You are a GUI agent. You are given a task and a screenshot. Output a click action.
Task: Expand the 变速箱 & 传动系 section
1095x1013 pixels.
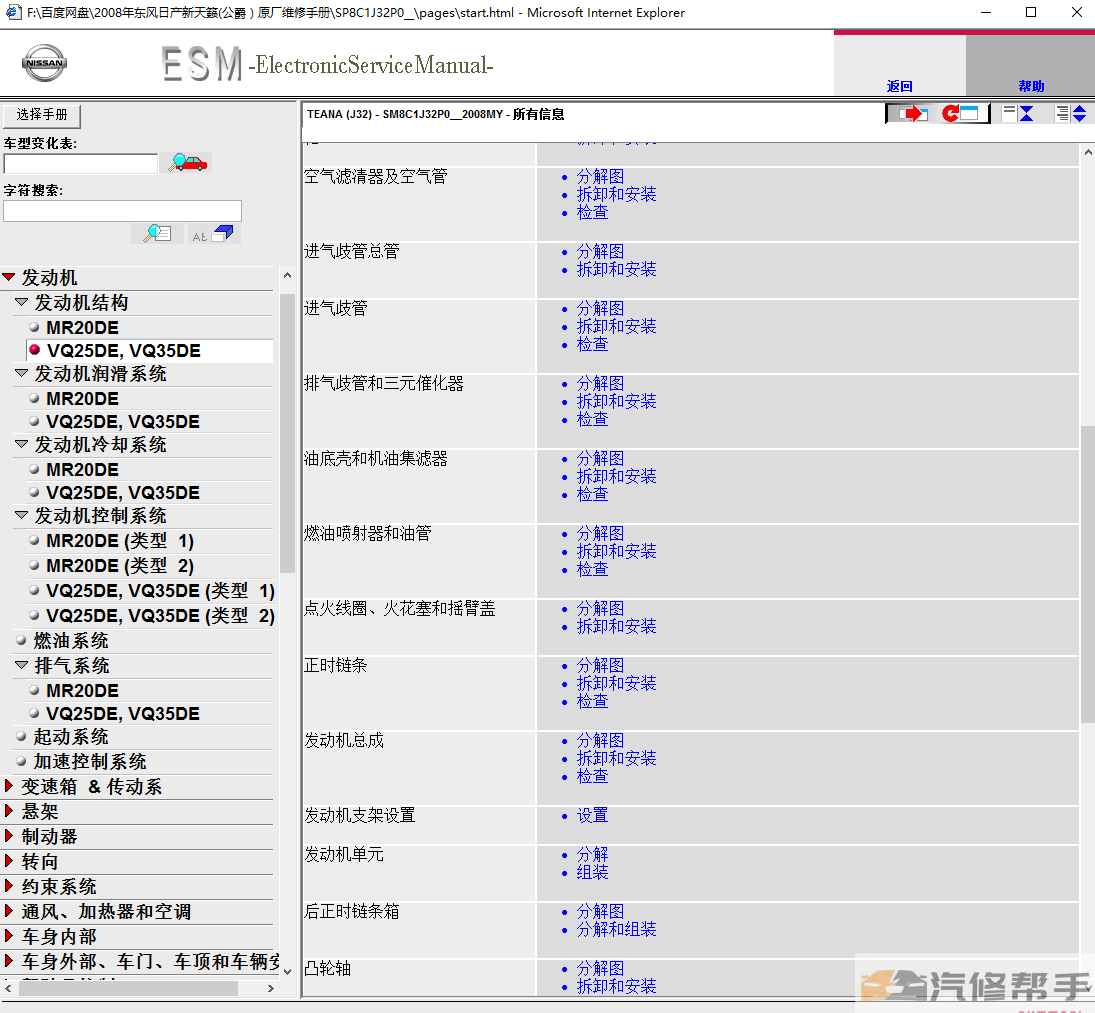9,786
